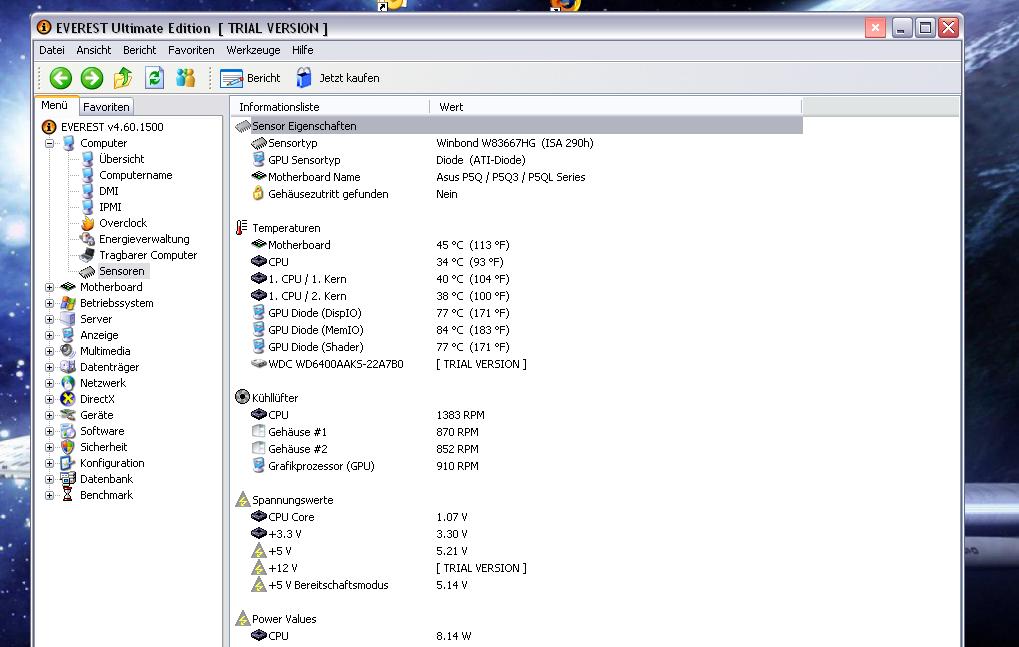The height and width of the screenshot is (647, 1019).
Task: Expand the Datenbank tree node
Action: [x=49, y=479]
